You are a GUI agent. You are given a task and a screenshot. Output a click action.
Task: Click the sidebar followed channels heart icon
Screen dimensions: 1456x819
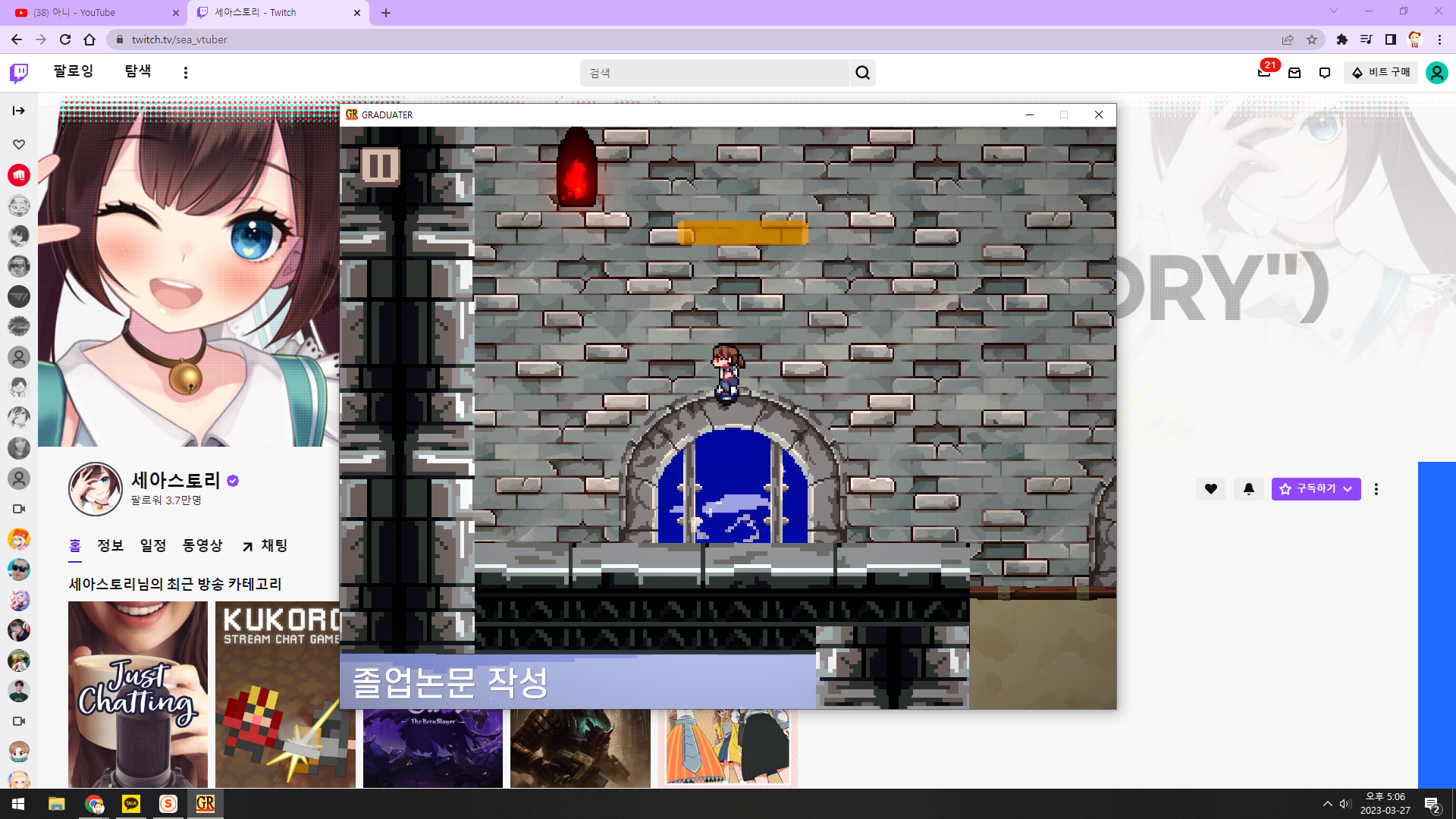(19, 144)
